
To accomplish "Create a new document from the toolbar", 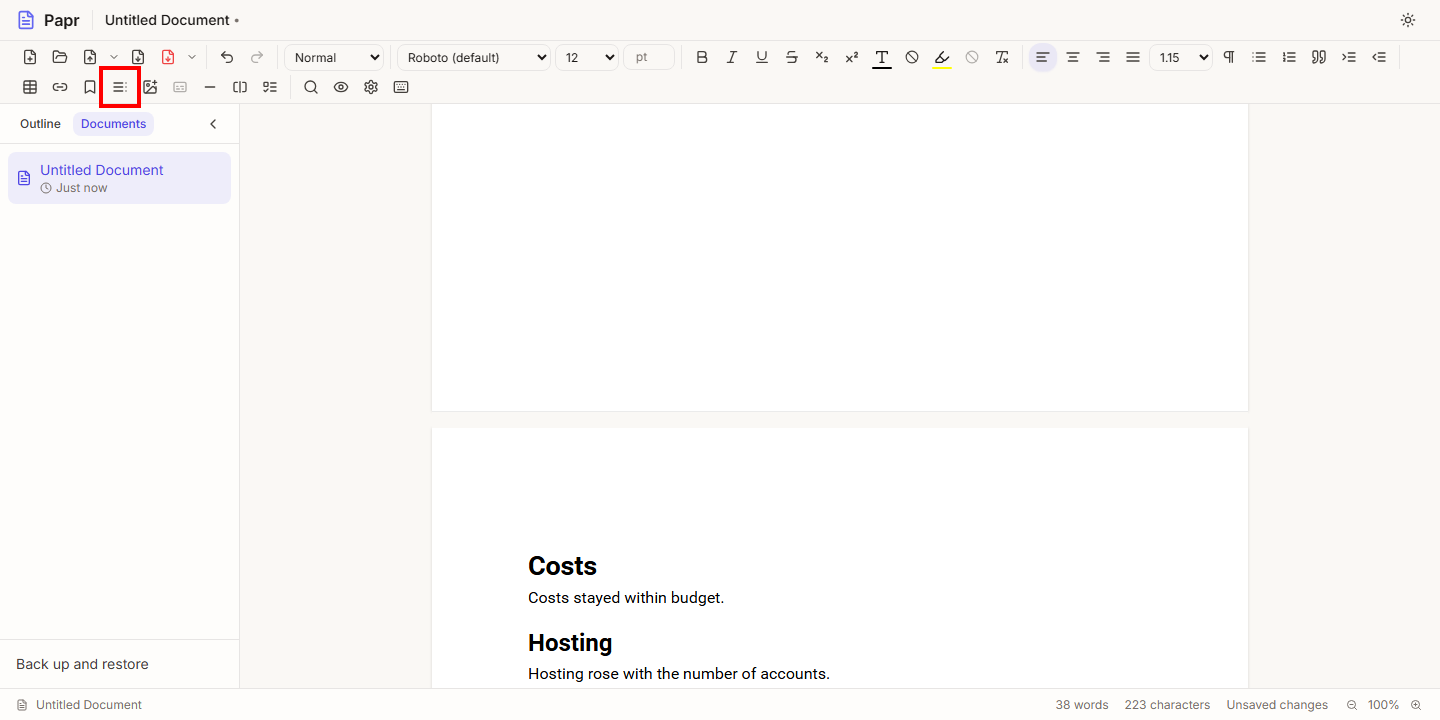I will [30, 57].
